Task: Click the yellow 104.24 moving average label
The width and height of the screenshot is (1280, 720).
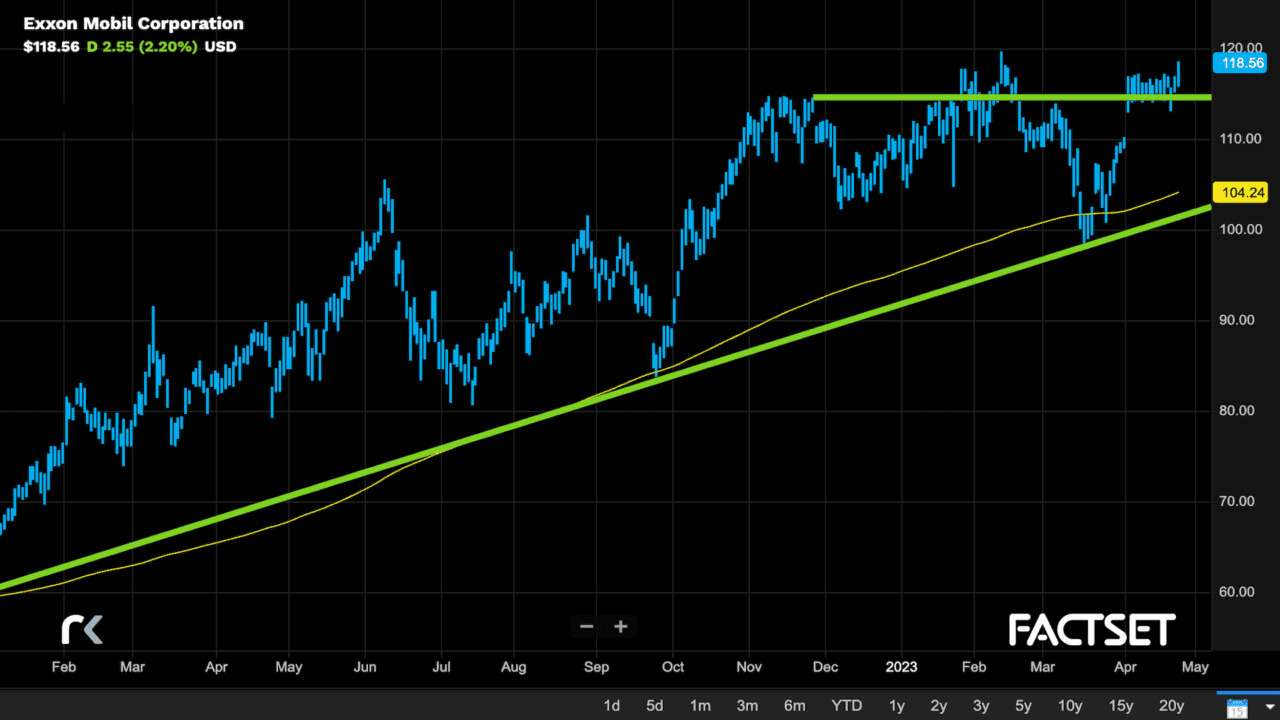Action: coord(1239,193)
